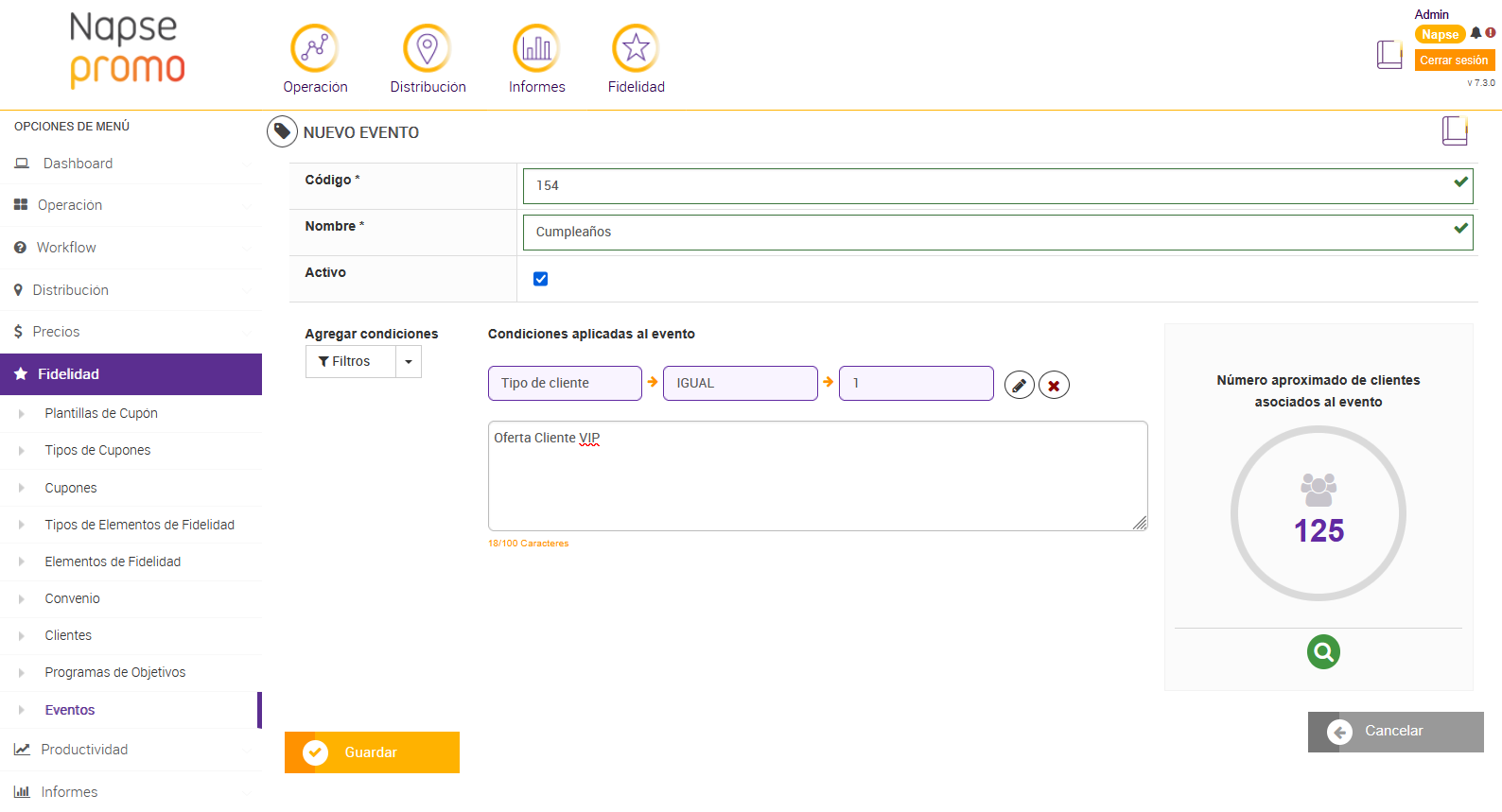Expand Plantillas de Cupón submenu item
The width and height of the screenshot is (1502, 812).
pos(101,413)
